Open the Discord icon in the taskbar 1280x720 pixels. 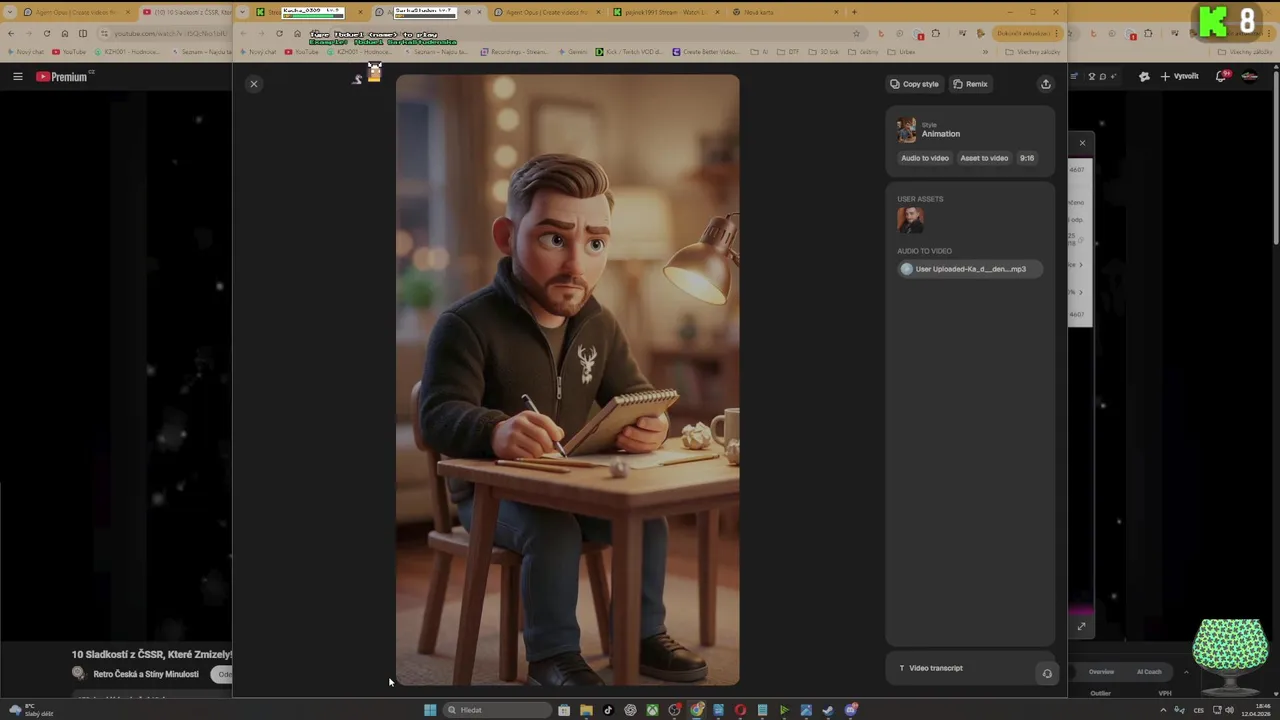pyautogui.click(x=851, y=710)
